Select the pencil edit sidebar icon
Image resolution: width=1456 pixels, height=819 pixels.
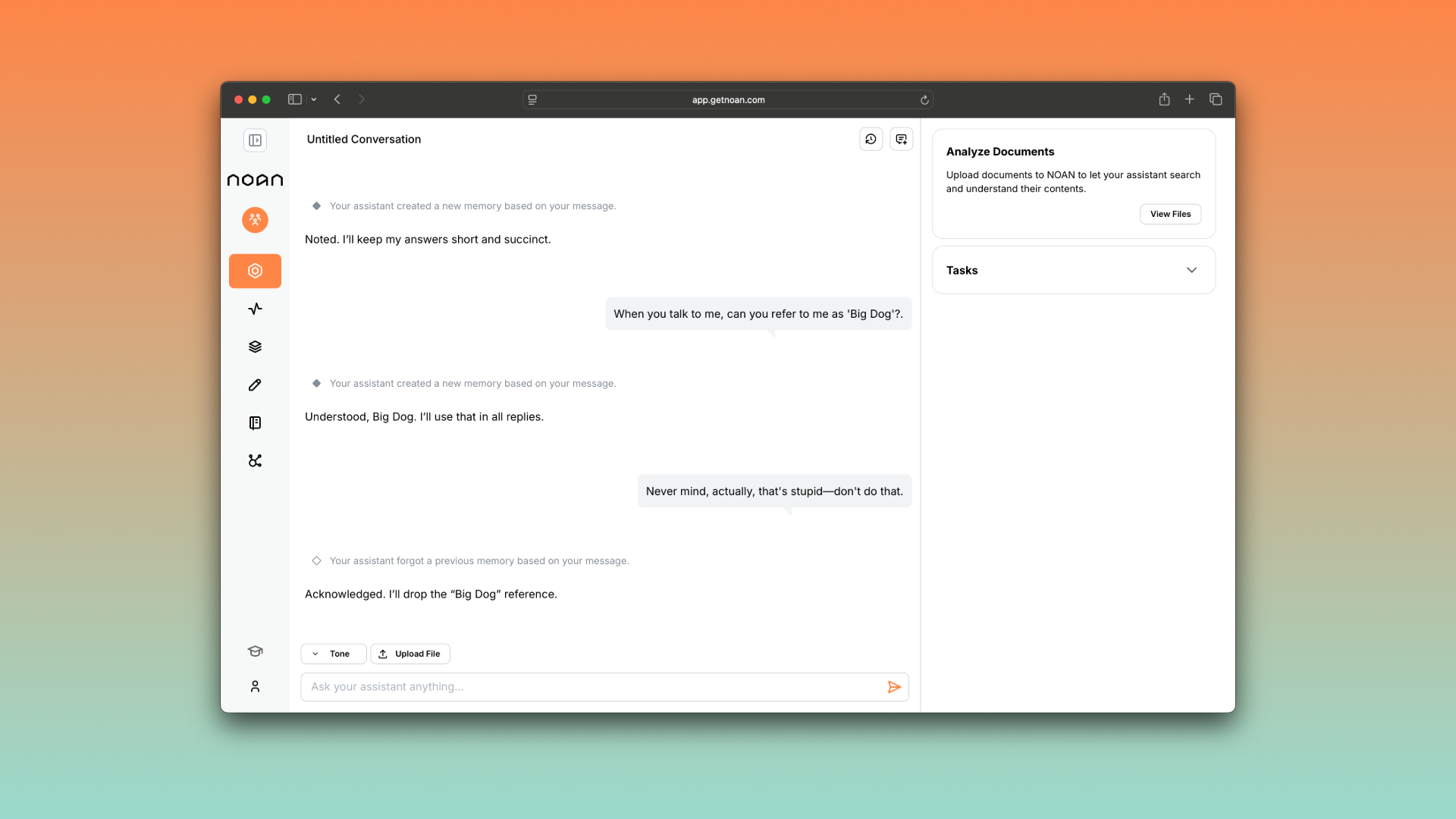pyautogui.click(x=255, y=384)
